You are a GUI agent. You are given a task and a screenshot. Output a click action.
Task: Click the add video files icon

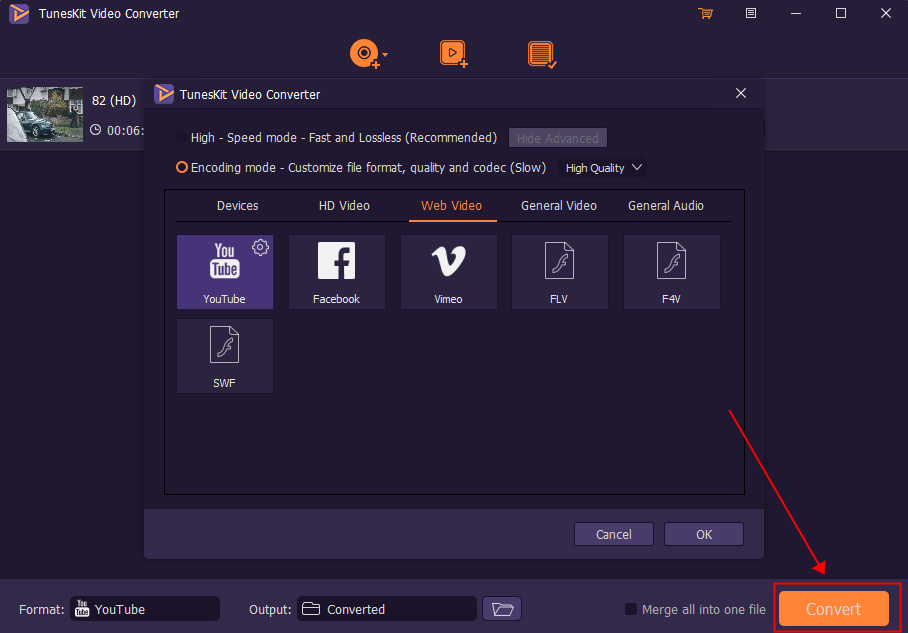[x=453, y=54]
